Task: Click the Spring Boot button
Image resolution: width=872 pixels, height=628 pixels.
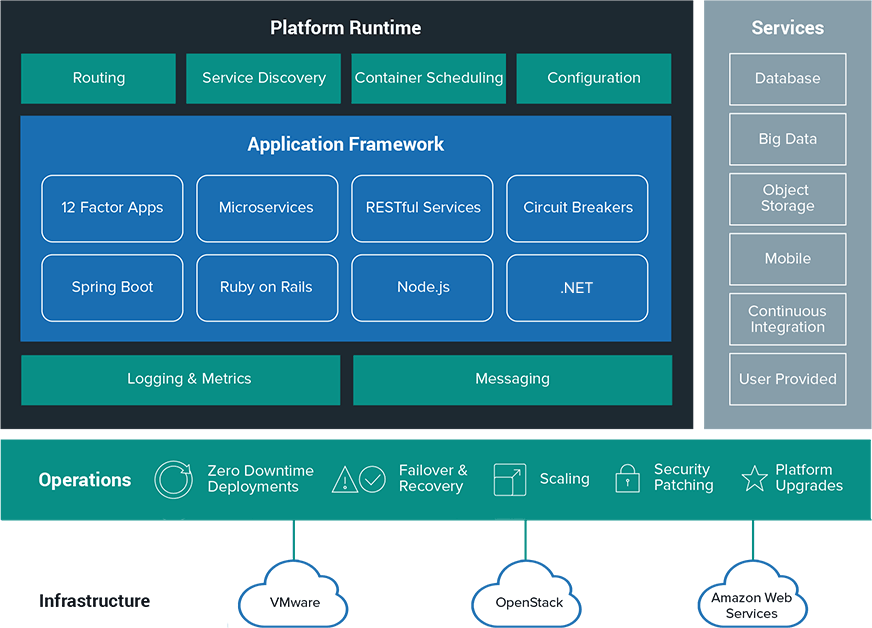Action: click(x=112, y=288)
